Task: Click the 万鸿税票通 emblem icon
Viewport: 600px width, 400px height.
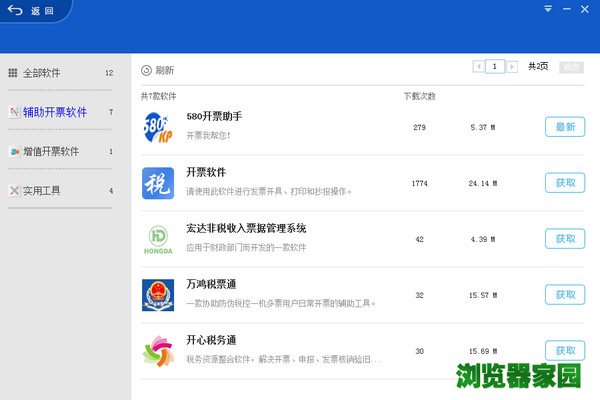Action: [x=158, y=295]
